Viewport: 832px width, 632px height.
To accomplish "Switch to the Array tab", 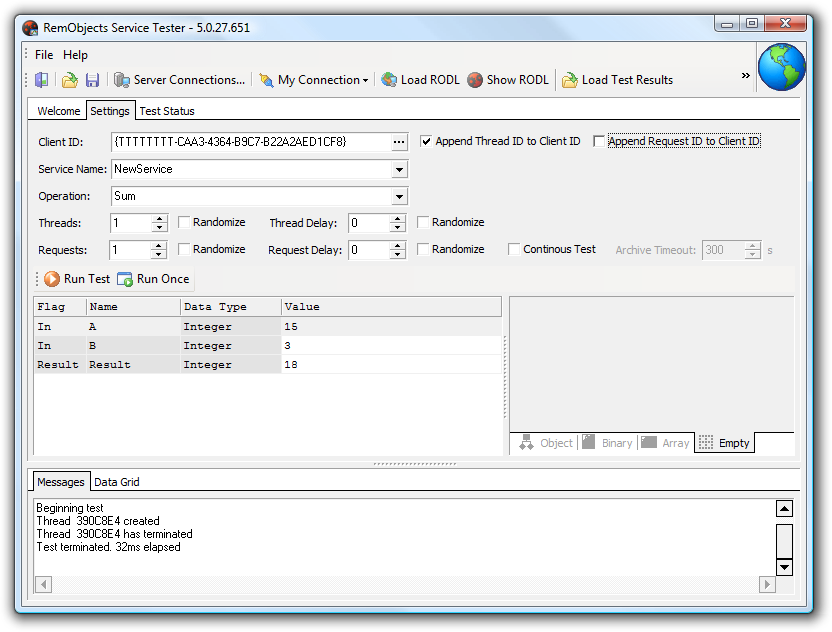I will click(665, 443).
